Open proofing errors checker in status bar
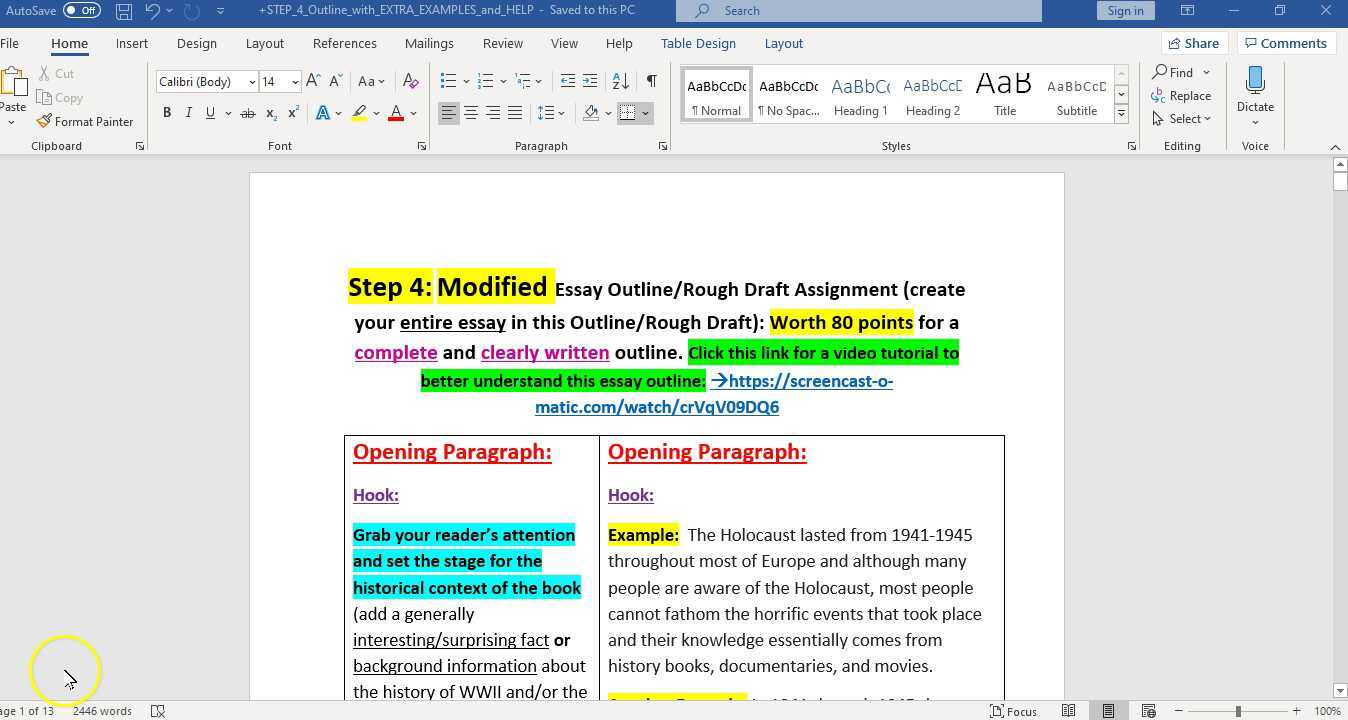Viewport: 1348px width, 720px height. click(x=157, y=711)
